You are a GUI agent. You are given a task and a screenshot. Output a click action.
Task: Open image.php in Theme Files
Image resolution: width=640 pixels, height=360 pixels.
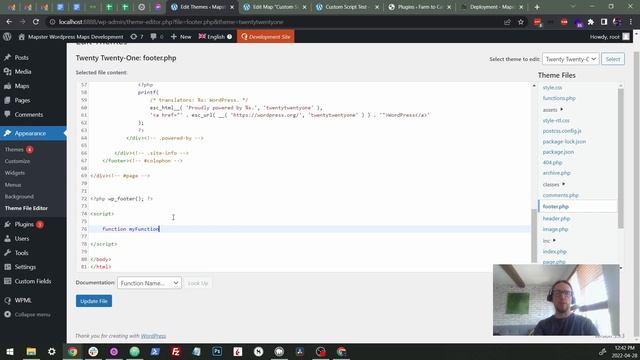coord(555,229)
